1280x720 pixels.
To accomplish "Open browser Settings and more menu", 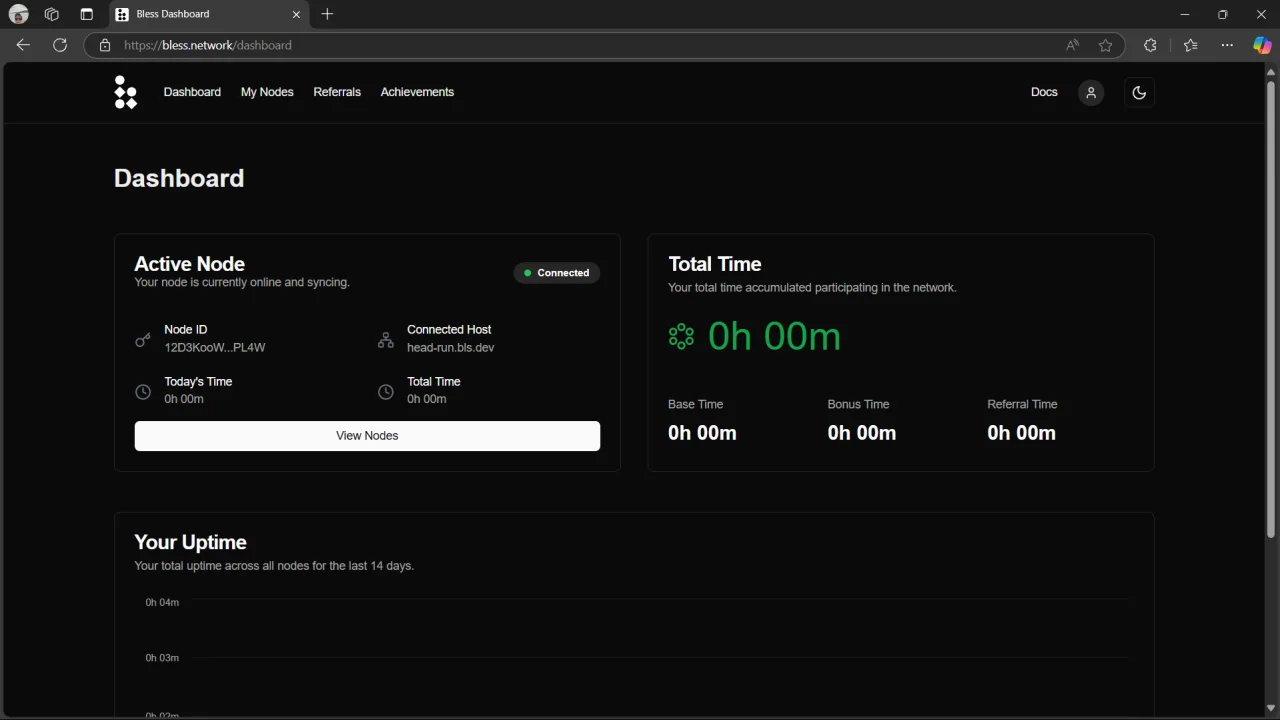I will pyautogui.click(x=1227, y=45).
